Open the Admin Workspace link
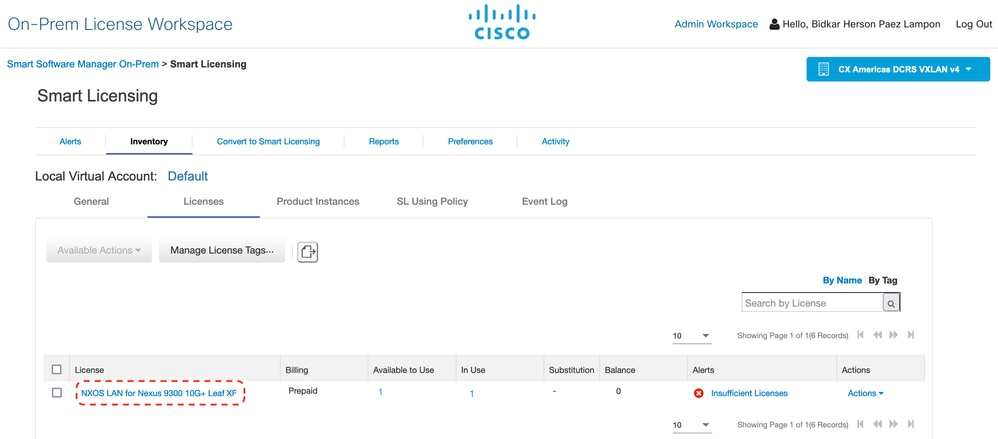 coord(716,24)
